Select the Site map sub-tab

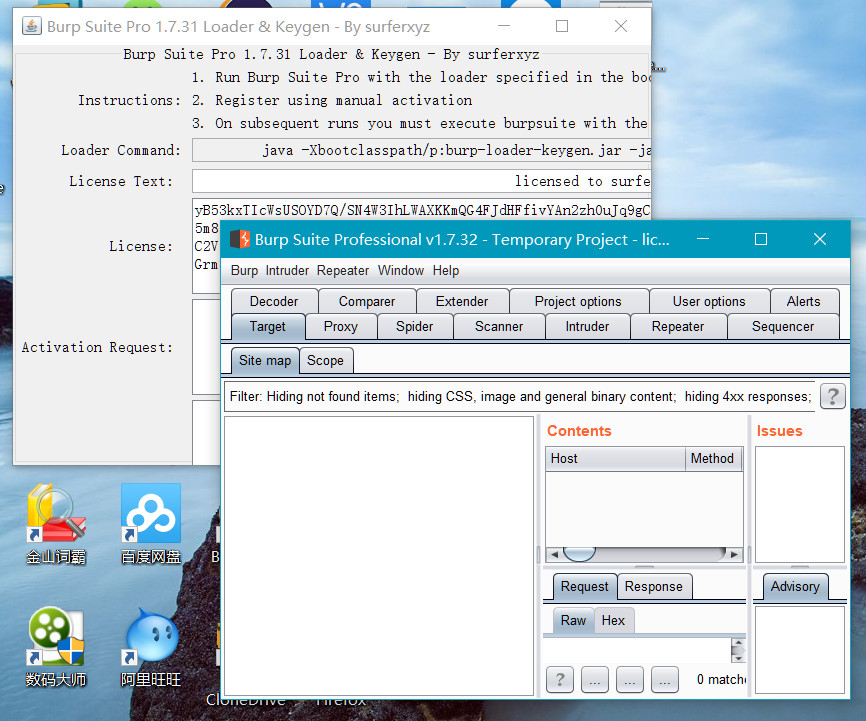(265, 360)
